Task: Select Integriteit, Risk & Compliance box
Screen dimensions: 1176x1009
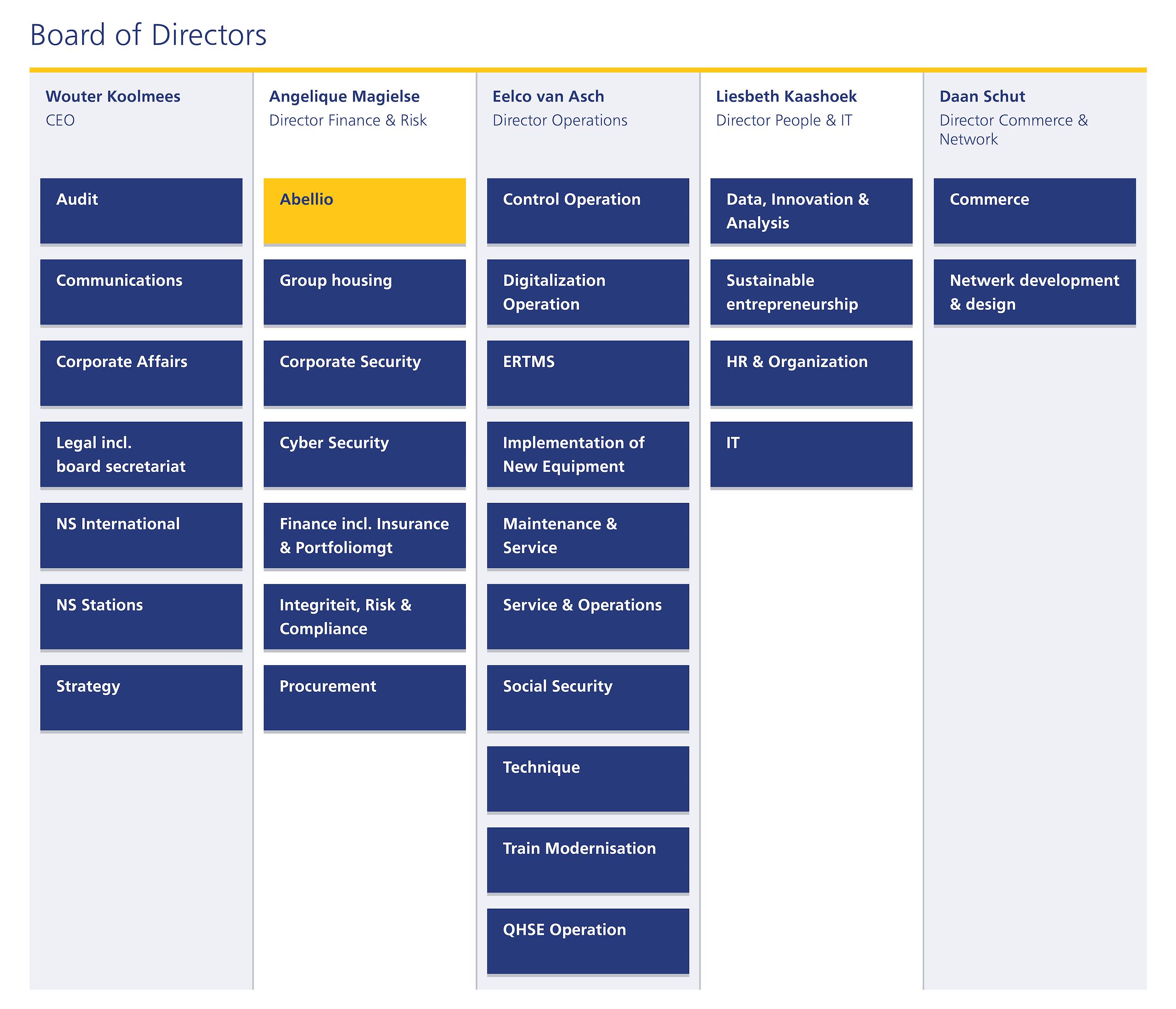Action: (364, 617)
